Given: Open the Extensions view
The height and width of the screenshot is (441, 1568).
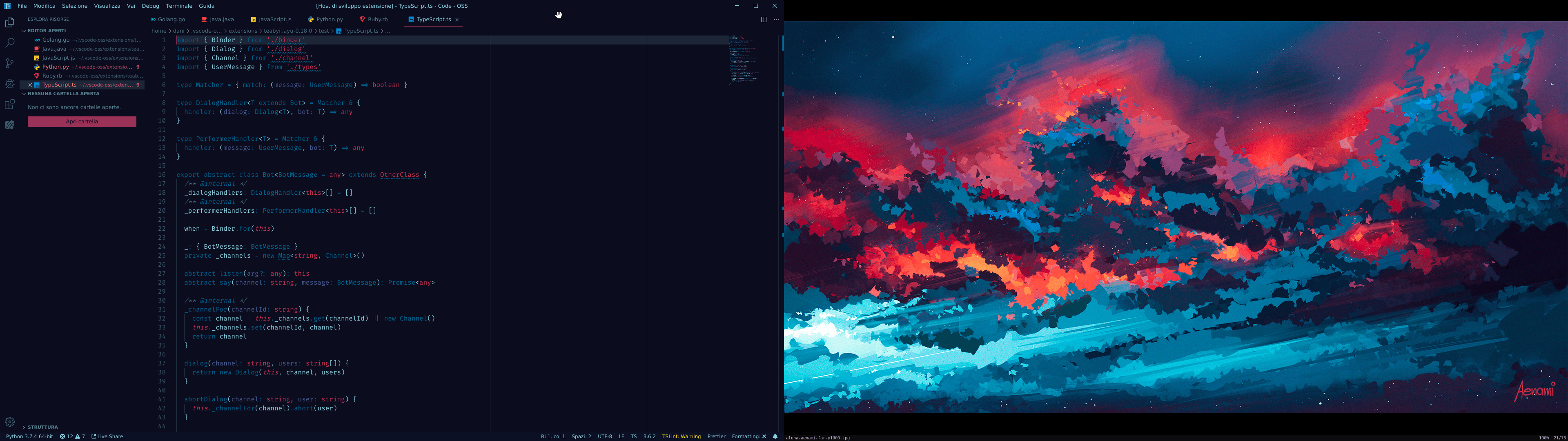Looking at the screenshot, I should [x=10, y=105].
